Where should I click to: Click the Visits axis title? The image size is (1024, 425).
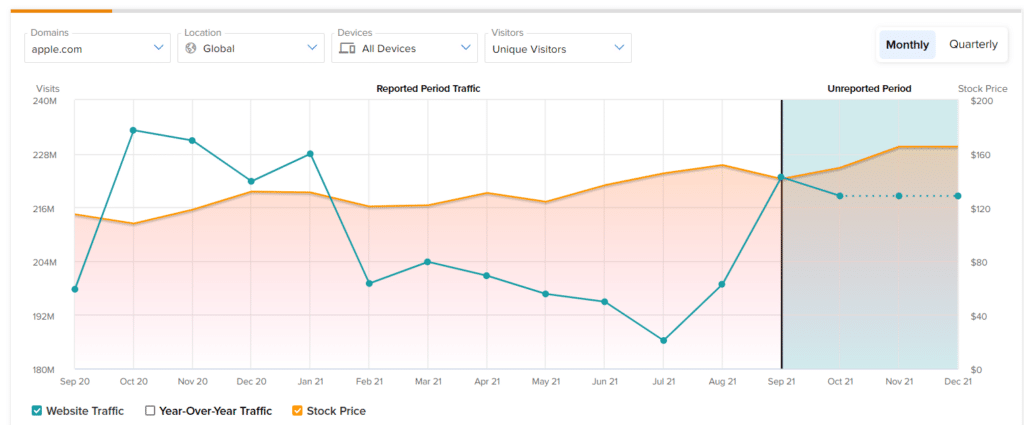[48, 88]
